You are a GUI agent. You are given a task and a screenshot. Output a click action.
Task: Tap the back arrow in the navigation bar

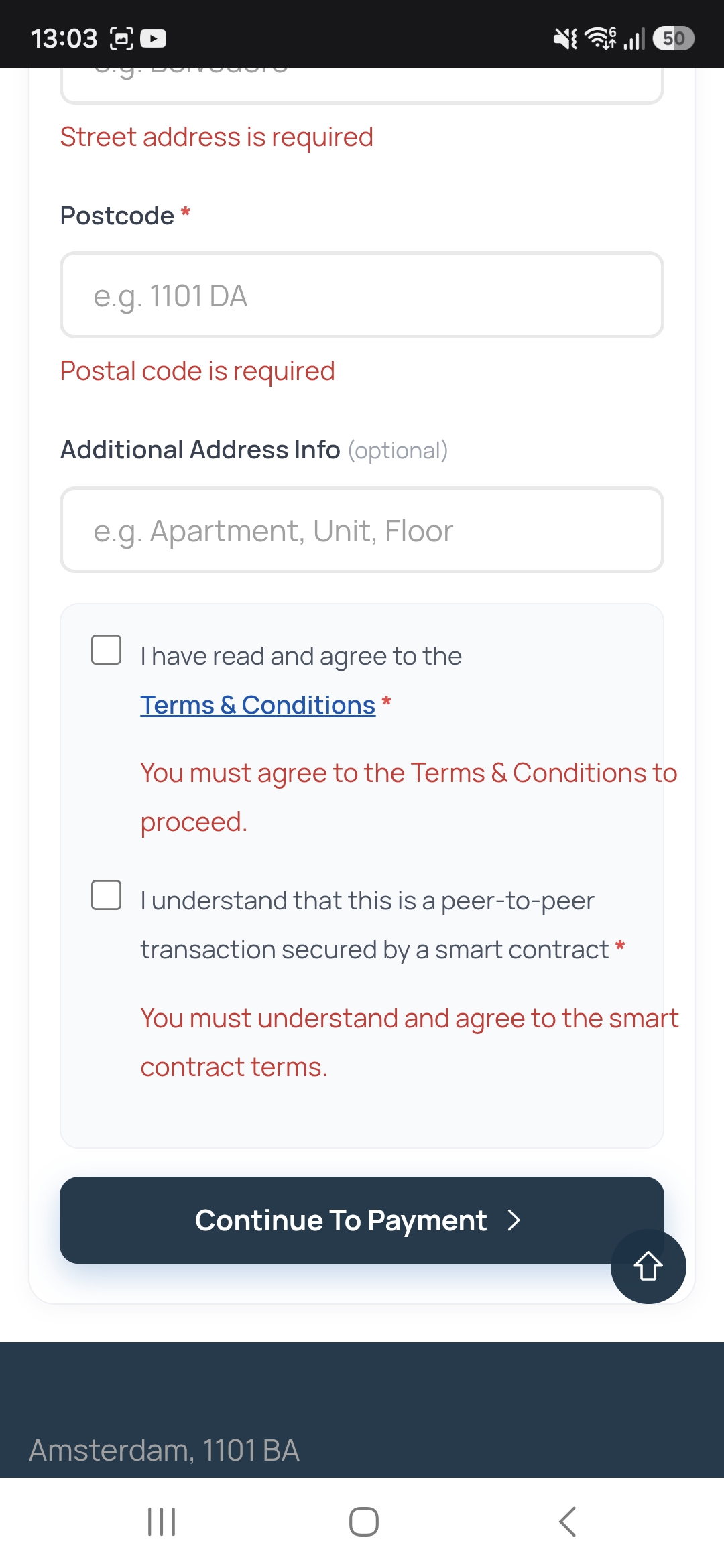point(567,1522)
